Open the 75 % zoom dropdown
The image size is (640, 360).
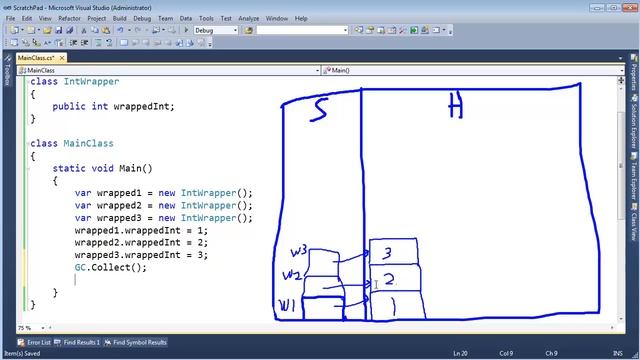42,328
